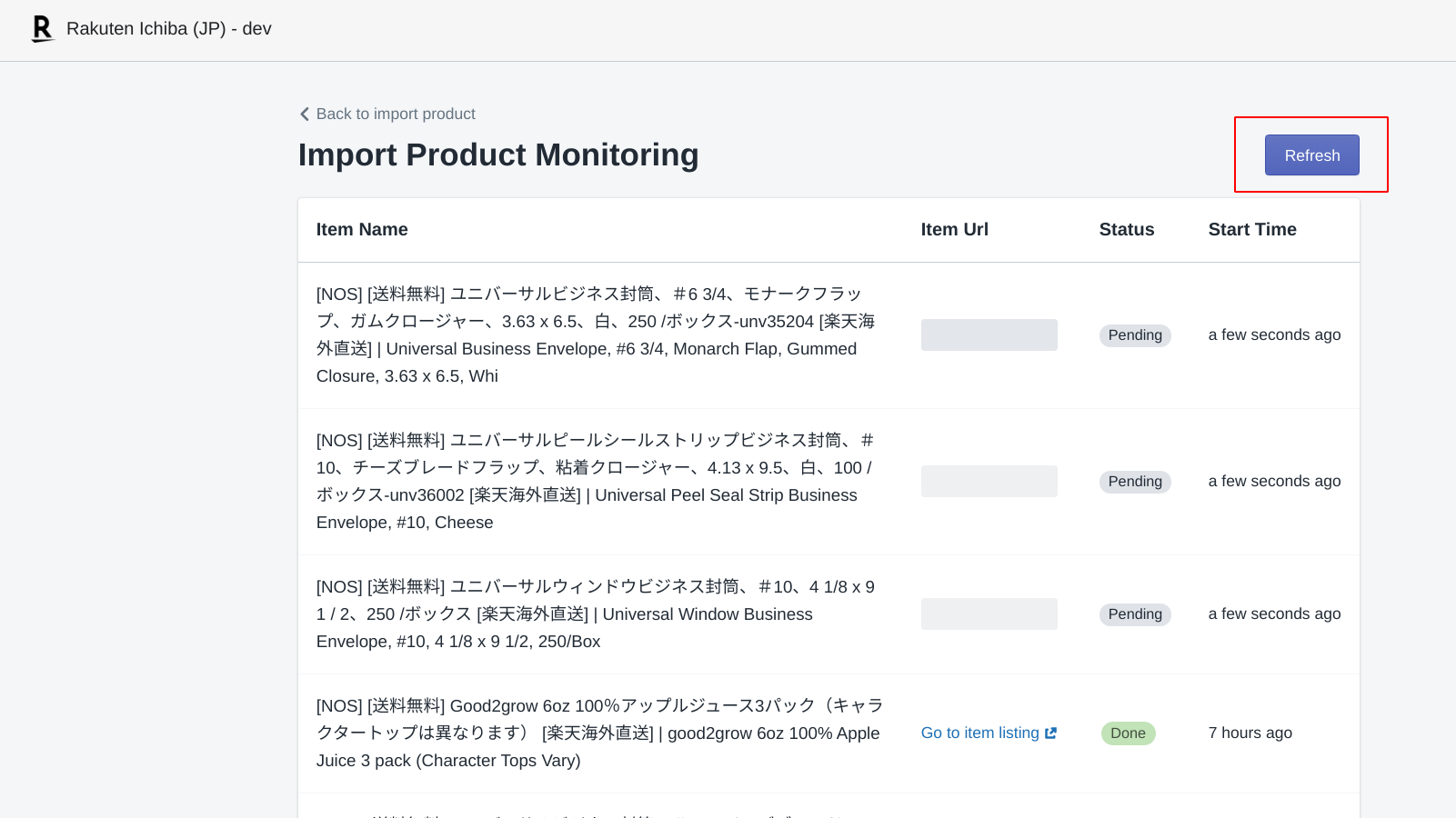Viewport: 1456px width, 818px height.
Task: Select the Universal Business Envelope #6 3/4 item name
Action: click(x=596, y=335)
